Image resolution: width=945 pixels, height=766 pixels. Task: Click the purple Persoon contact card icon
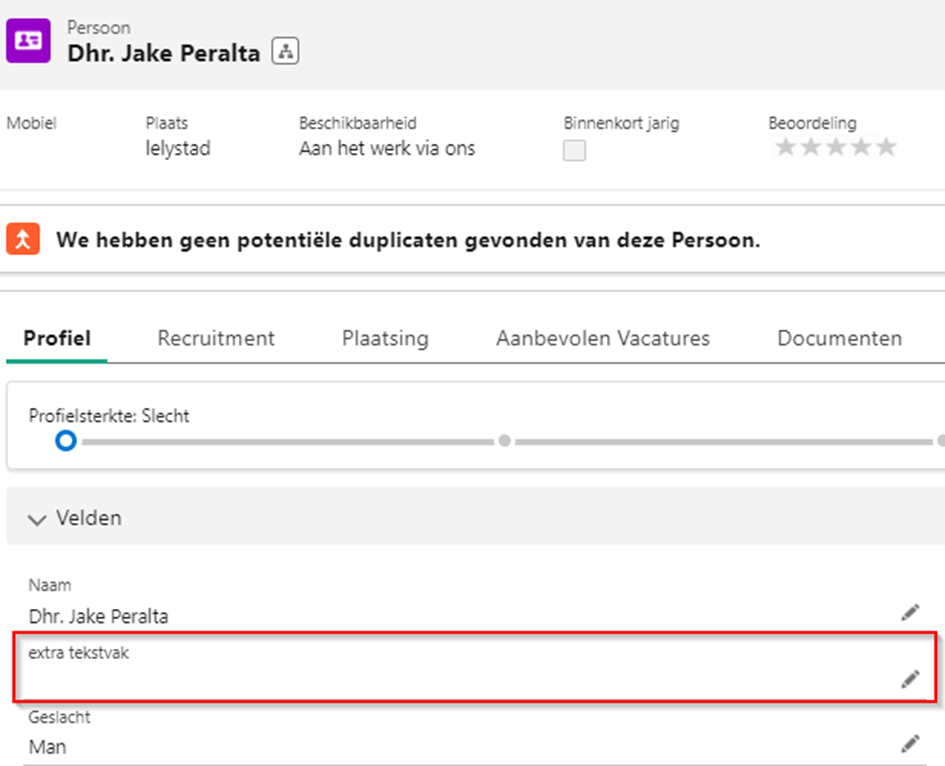click(x=28, y=40)
